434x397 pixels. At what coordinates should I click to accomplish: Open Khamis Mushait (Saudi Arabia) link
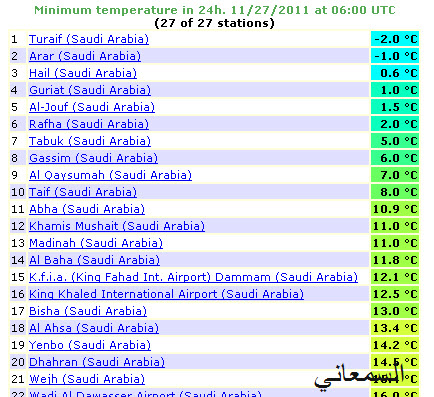point(117,226)
